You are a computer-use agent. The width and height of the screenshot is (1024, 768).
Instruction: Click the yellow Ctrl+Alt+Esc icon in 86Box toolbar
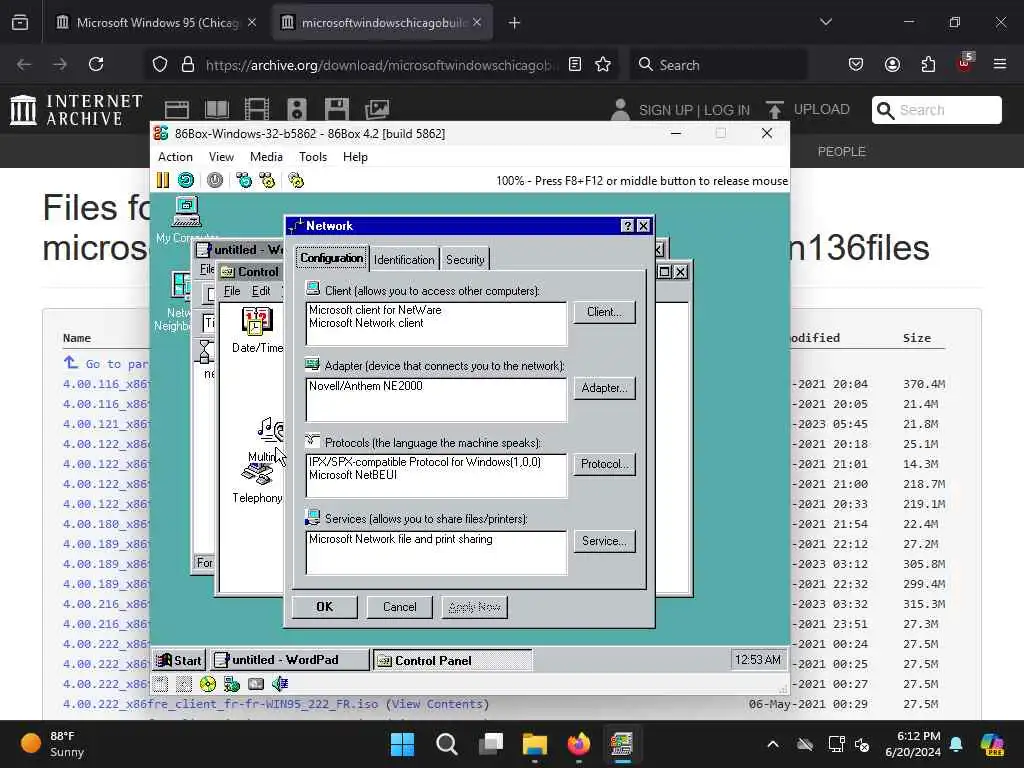pyautogui.click(x=267, y=180)
